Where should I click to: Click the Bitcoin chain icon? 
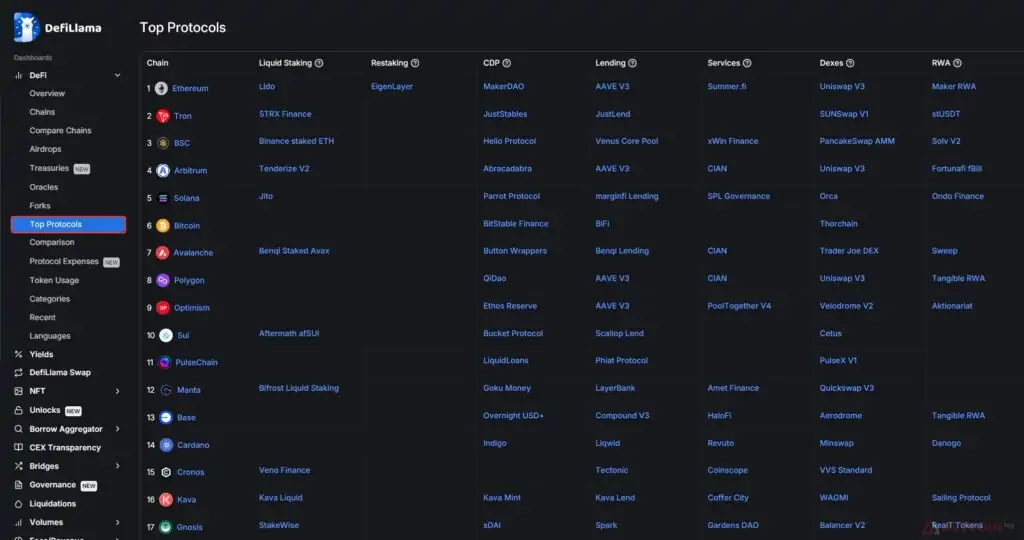[x=163, y=226]
